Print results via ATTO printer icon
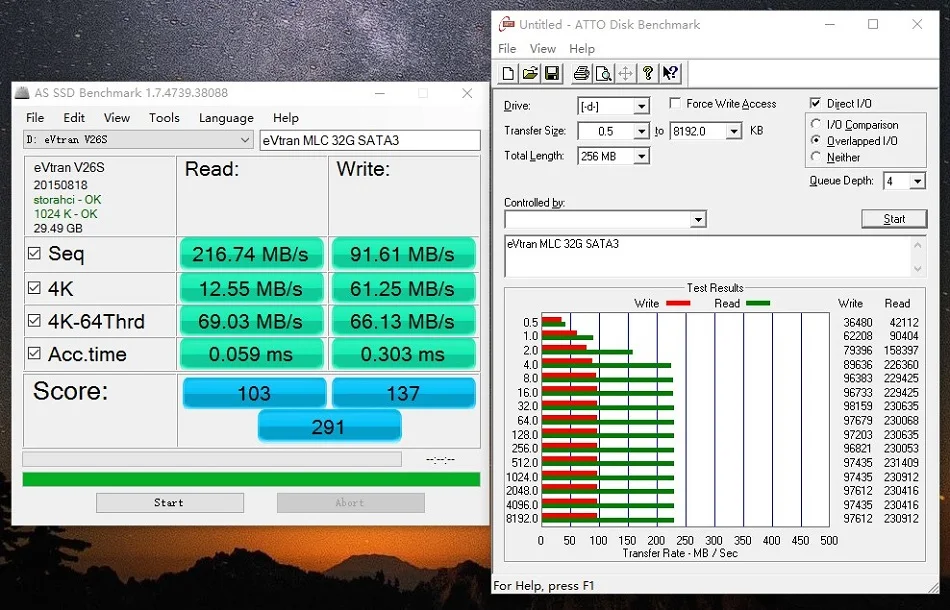Viewport: 950px width, 610px height. click(581, 74)
